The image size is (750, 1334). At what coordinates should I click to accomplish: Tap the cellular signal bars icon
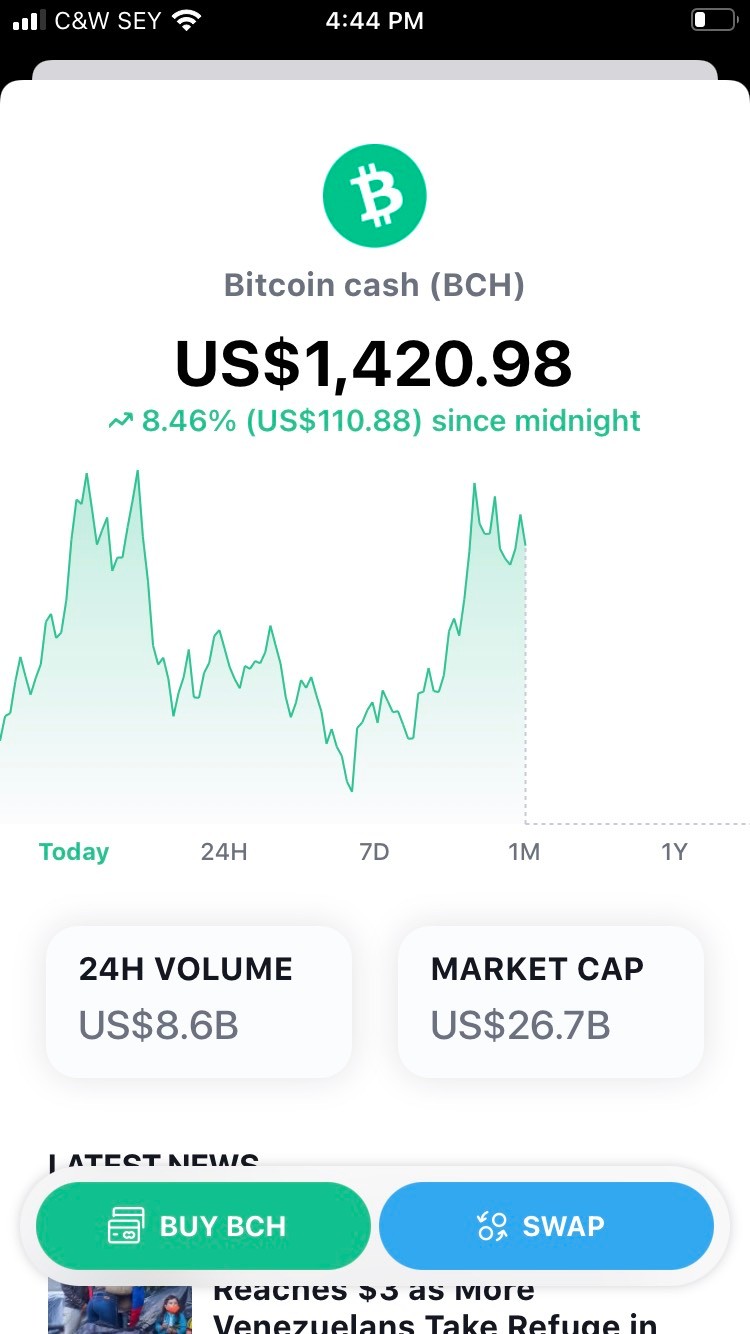[30, 21]
